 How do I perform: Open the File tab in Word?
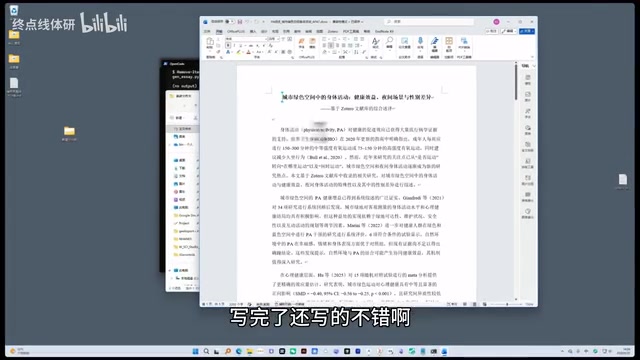click(x=207, y=31)
